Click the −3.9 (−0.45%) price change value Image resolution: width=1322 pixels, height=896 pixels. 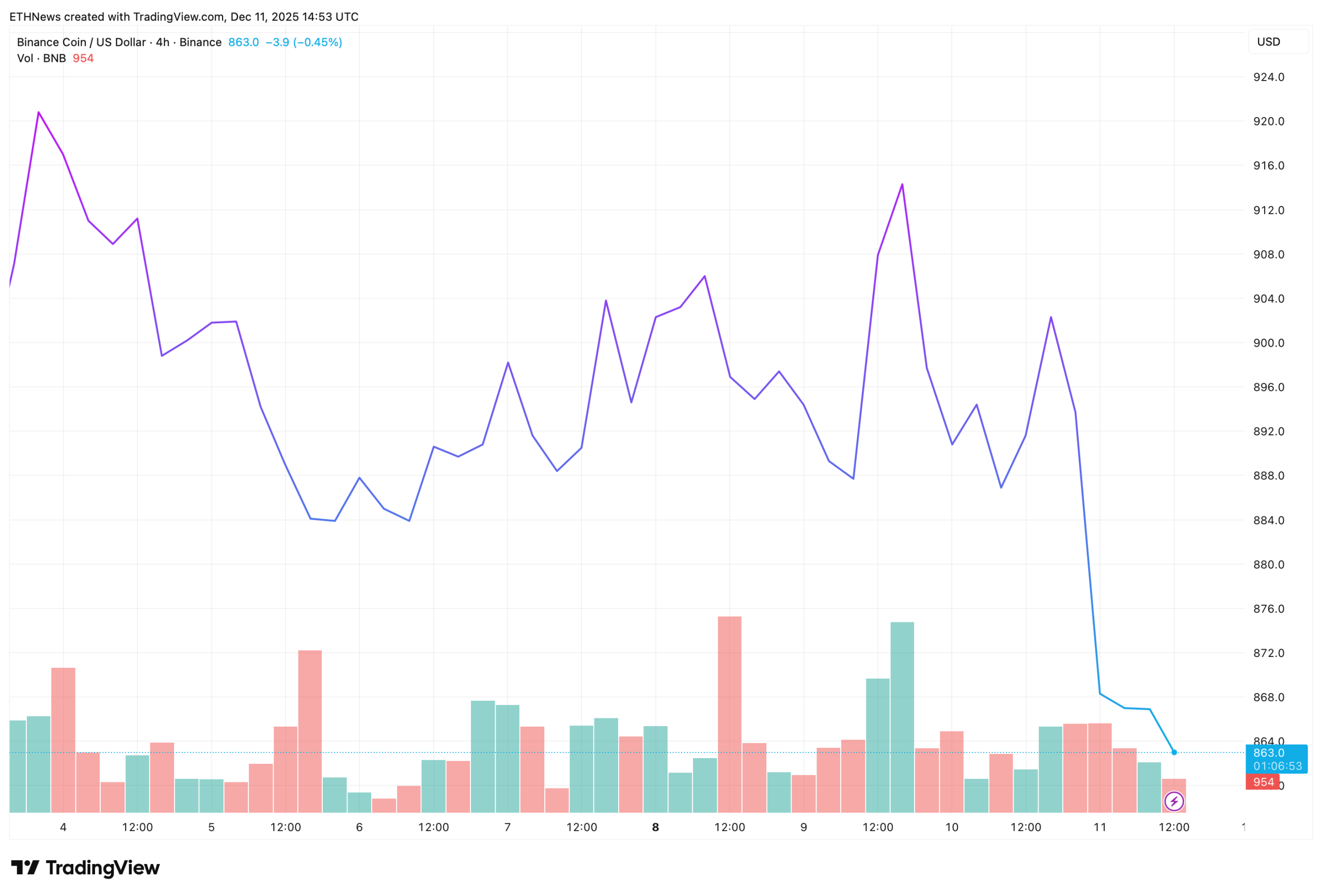304,42
